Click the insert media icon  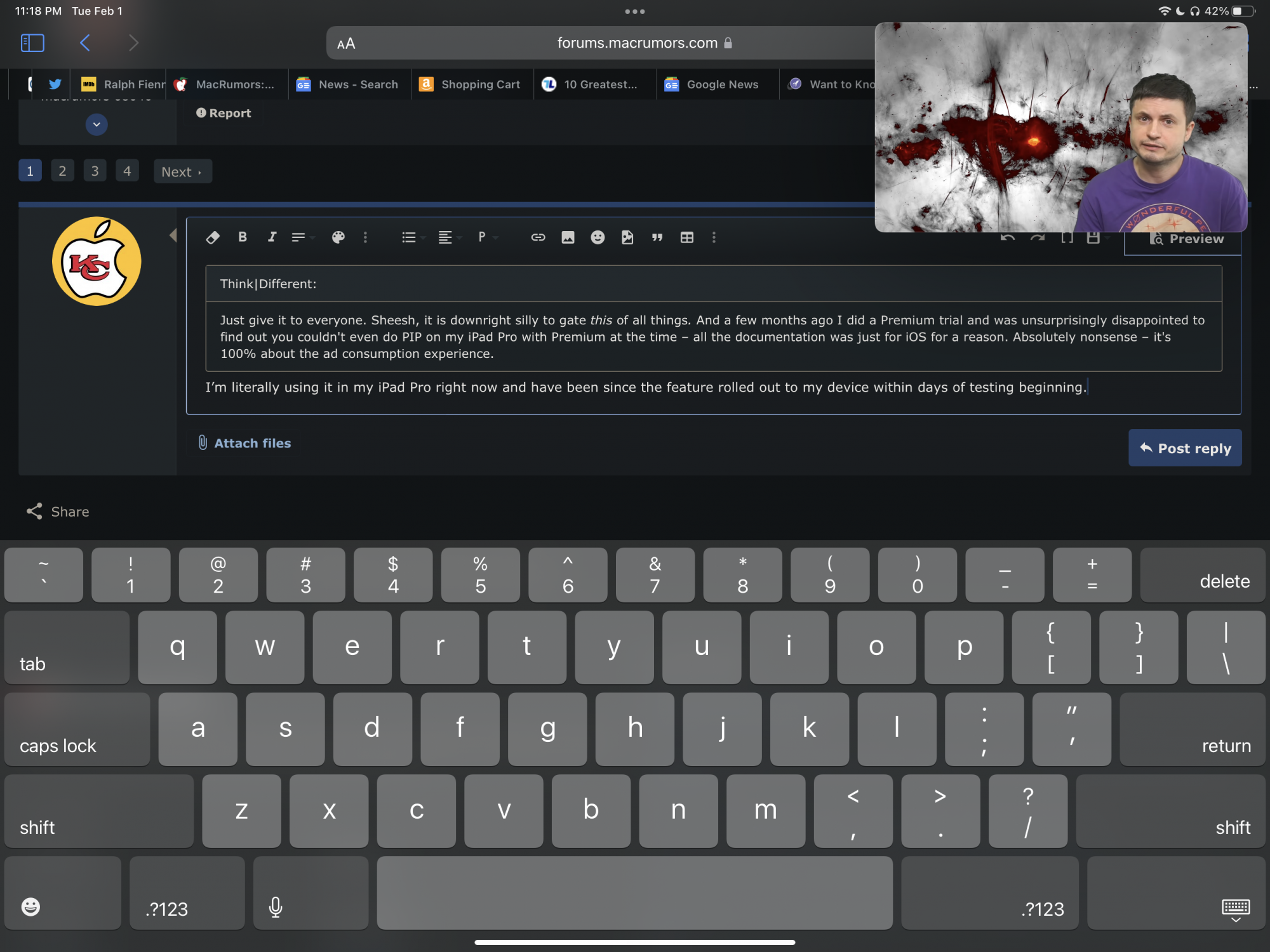[627, 237]
